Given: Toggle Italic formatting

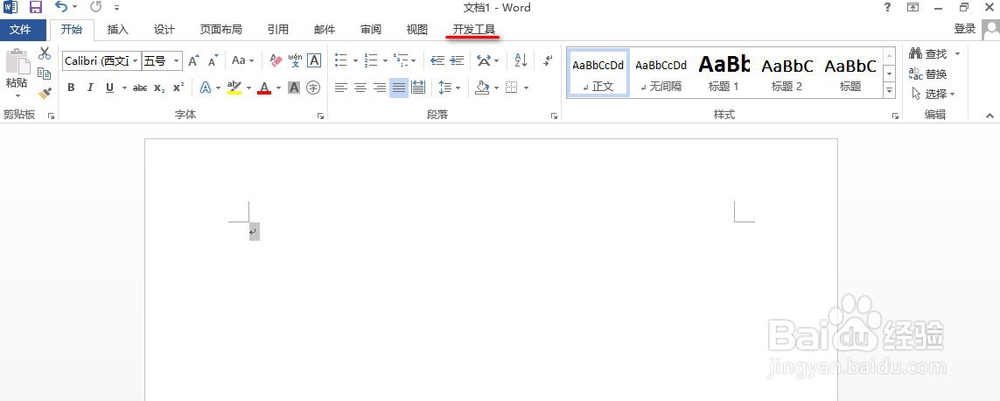Looking at the screenshot, I should 90,88.
